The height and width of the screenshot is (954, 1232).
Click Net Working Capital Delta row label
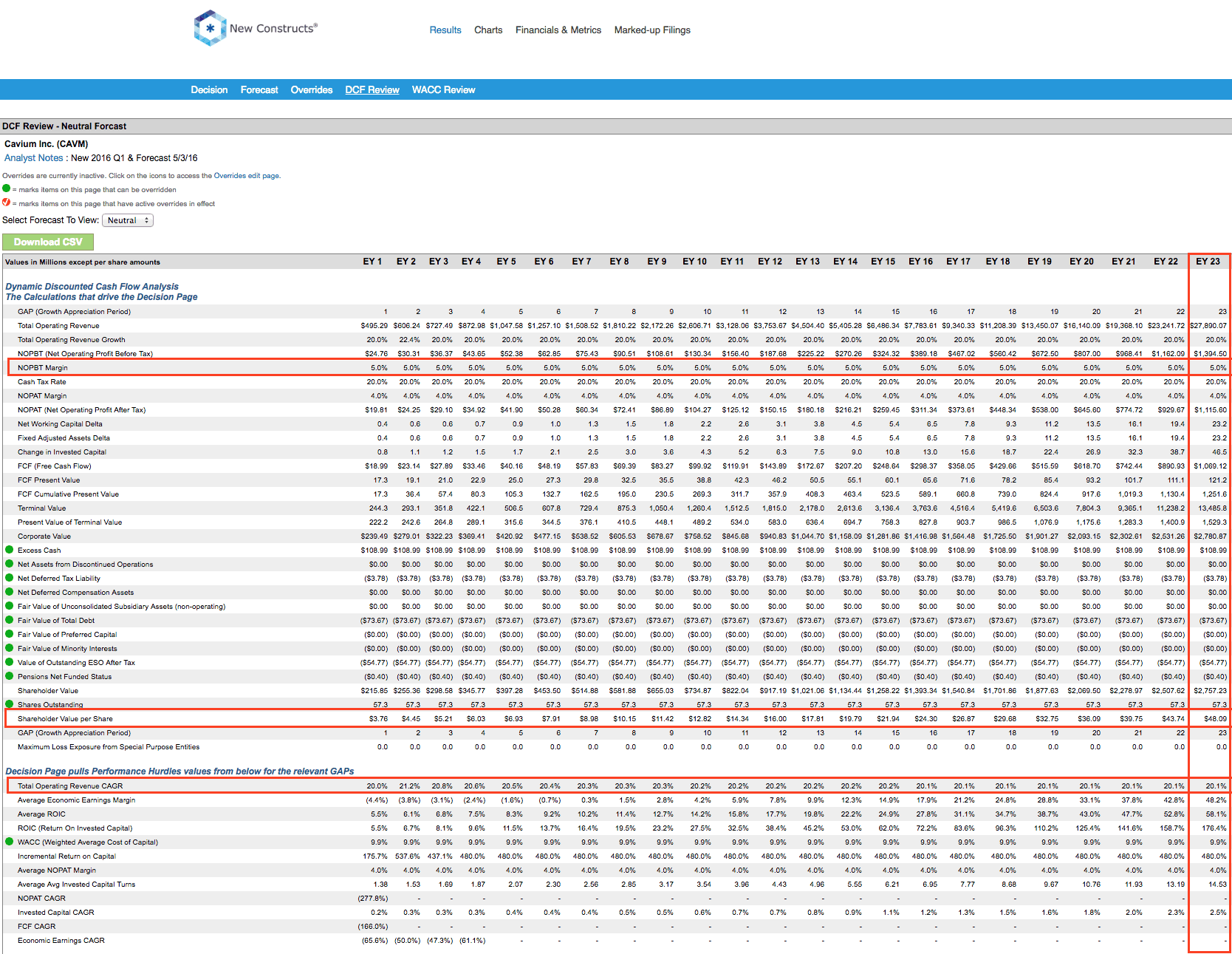(60, 423)
